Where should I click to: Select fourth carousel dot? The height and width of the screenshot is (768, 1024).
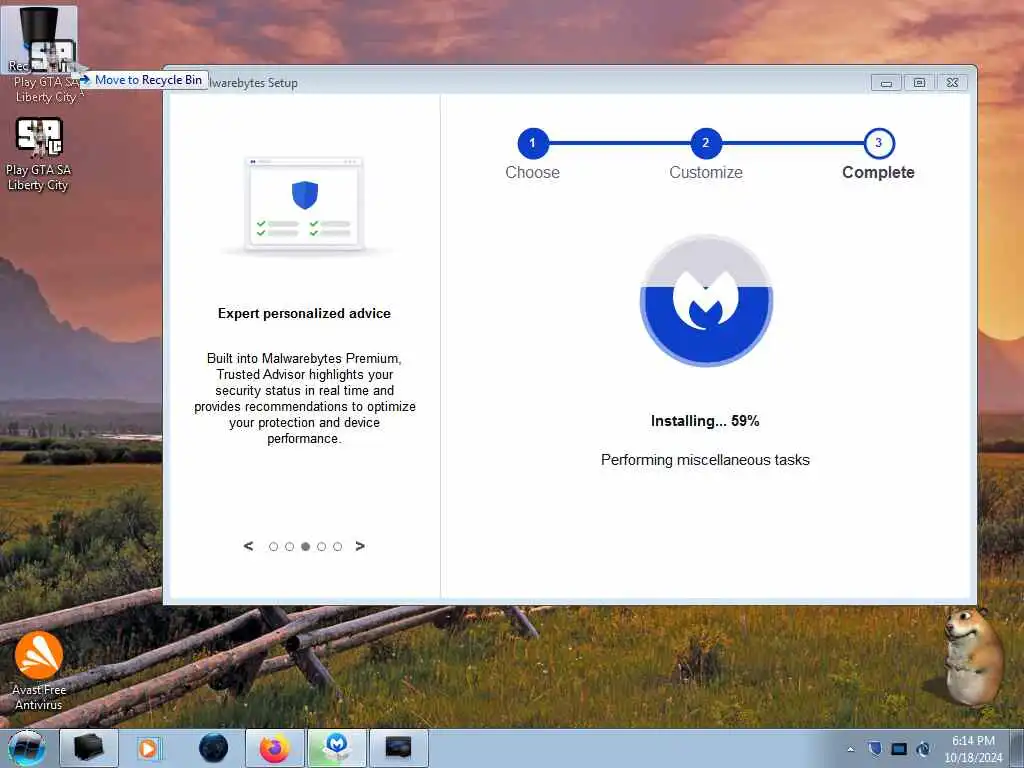[321, 547]
